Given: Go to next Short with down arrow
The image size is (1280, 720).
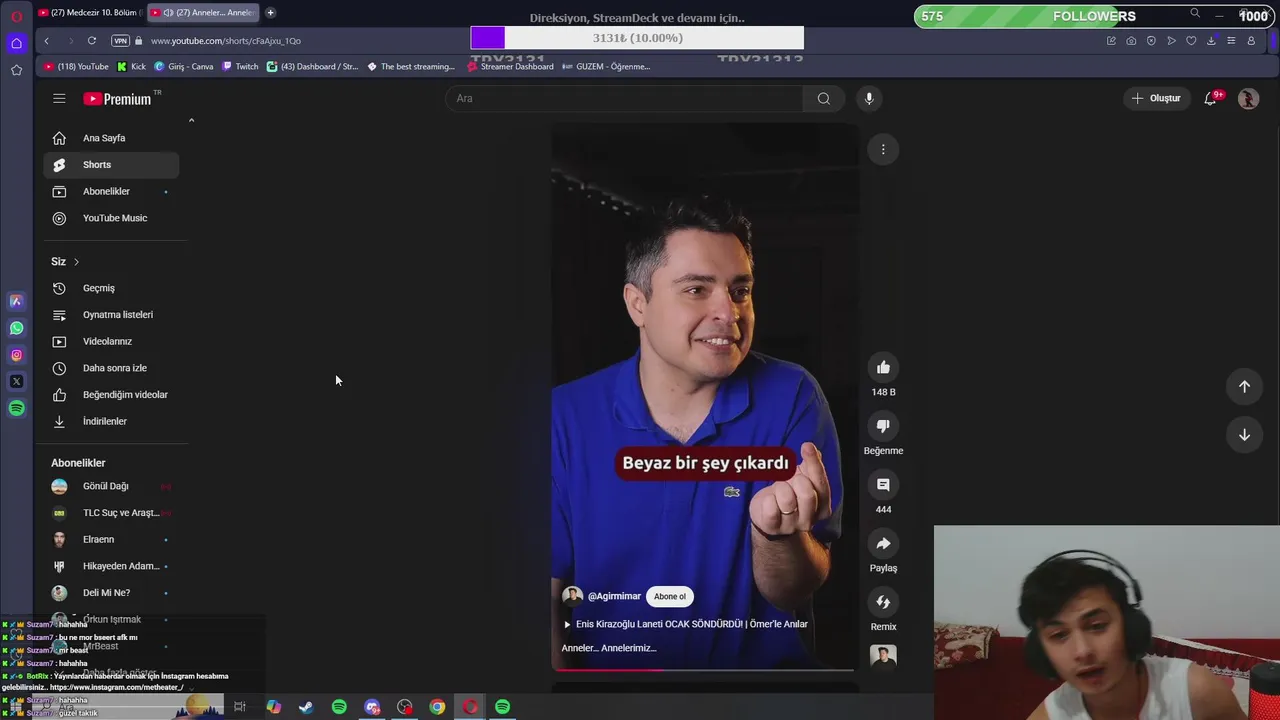Looking at the screenshot, I should tap(1244, 435).
